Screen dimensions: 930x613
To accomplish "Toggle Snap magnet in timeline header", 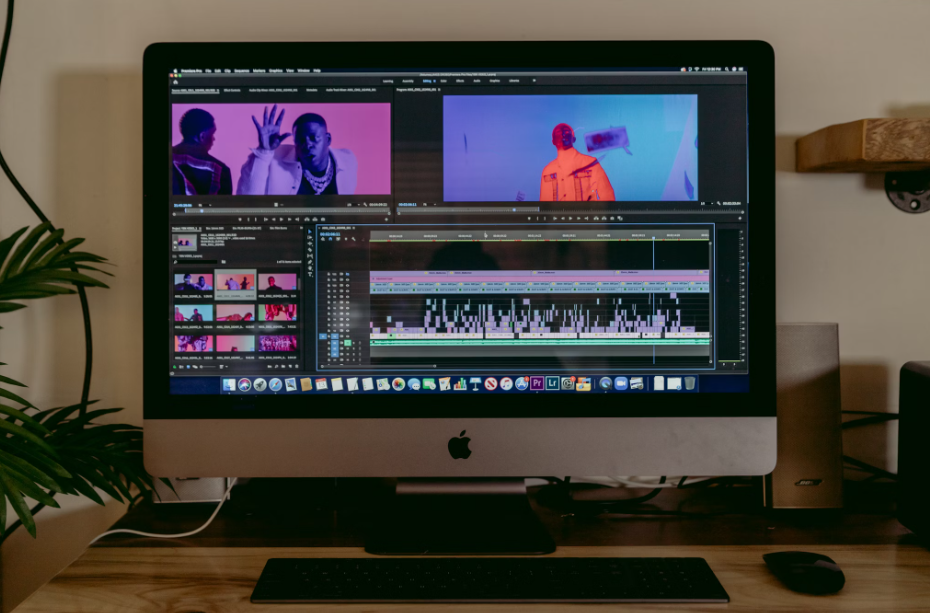I will click(x=330, y=239).
